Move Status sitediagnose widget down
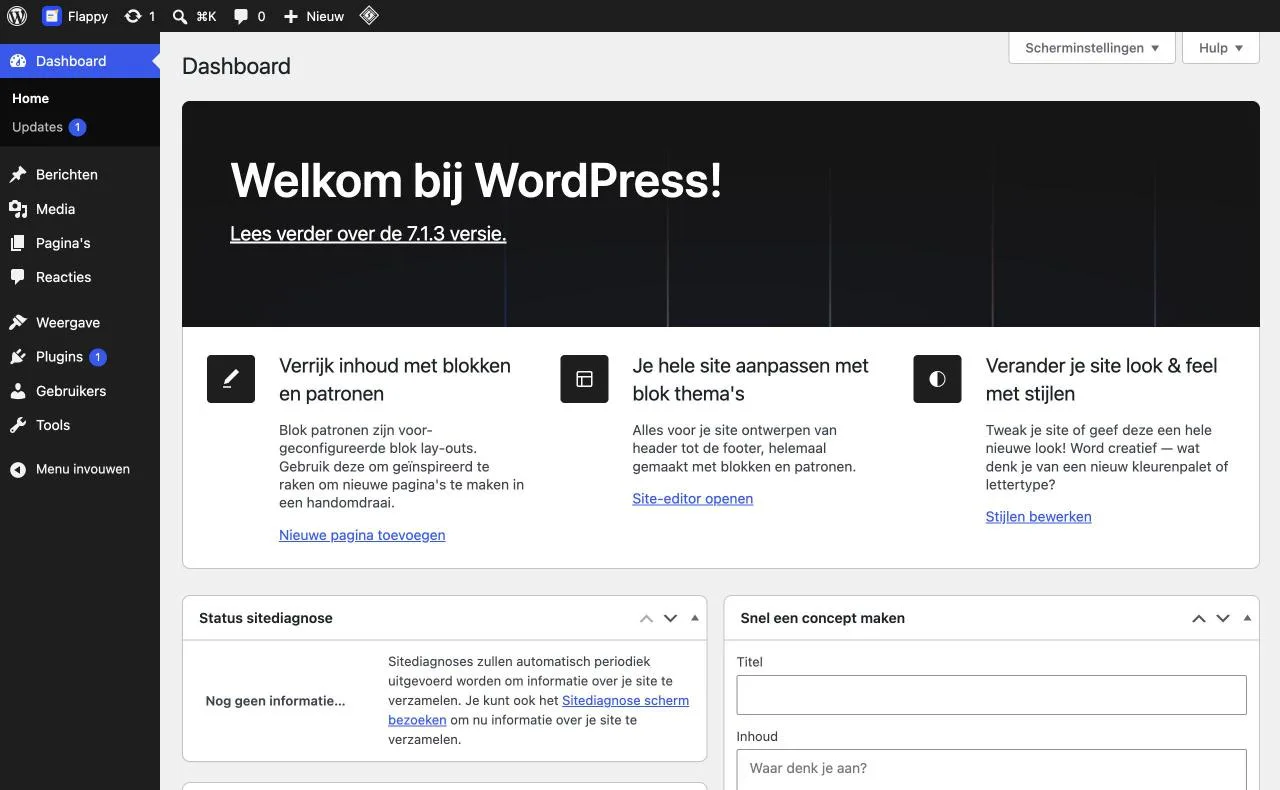This screenshot has width=1280, height=790. [x=670, y=618]
